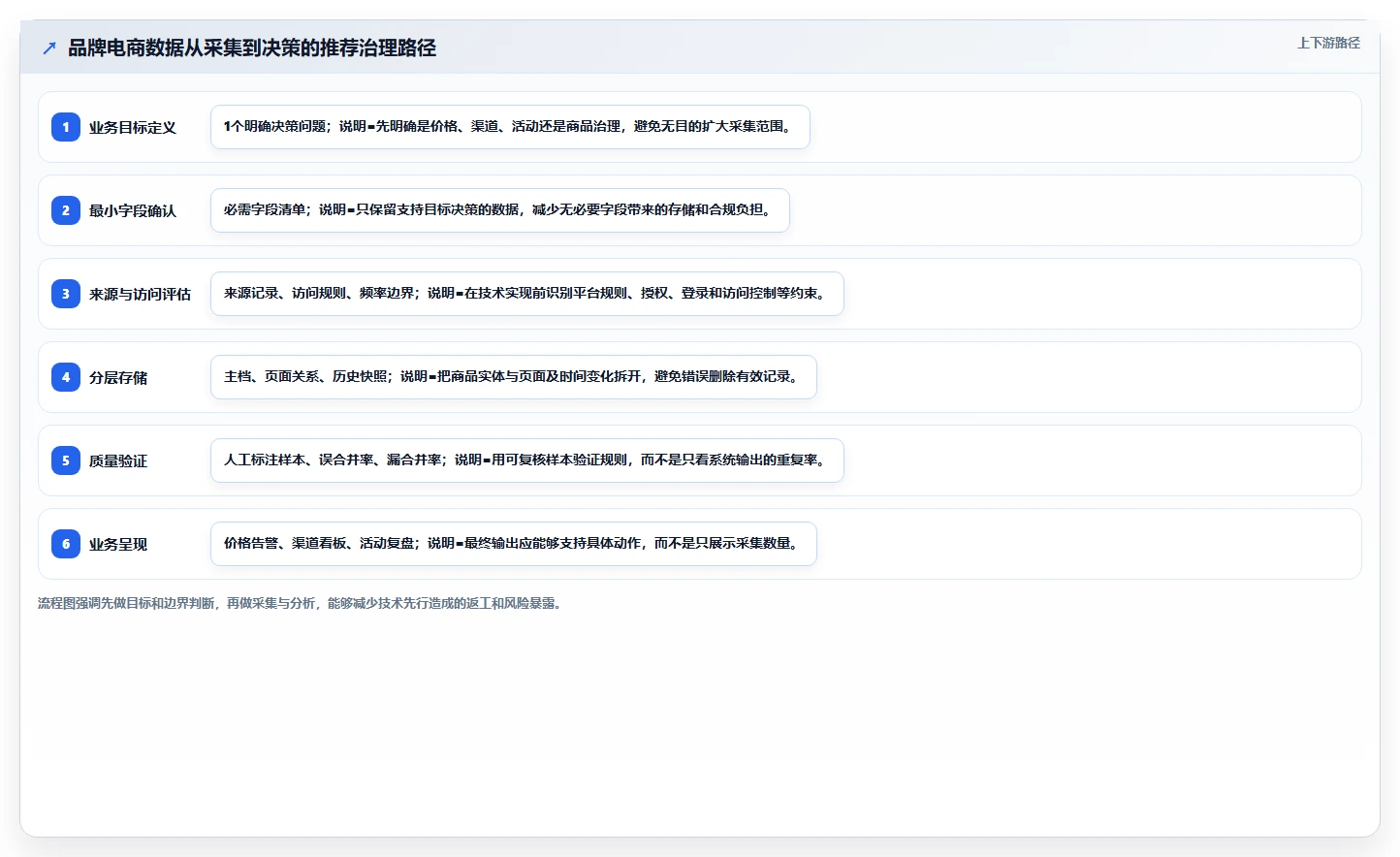Click the description box starting 人工标注样本
This screenshot has width=1400, height=857.
[527, 460]
